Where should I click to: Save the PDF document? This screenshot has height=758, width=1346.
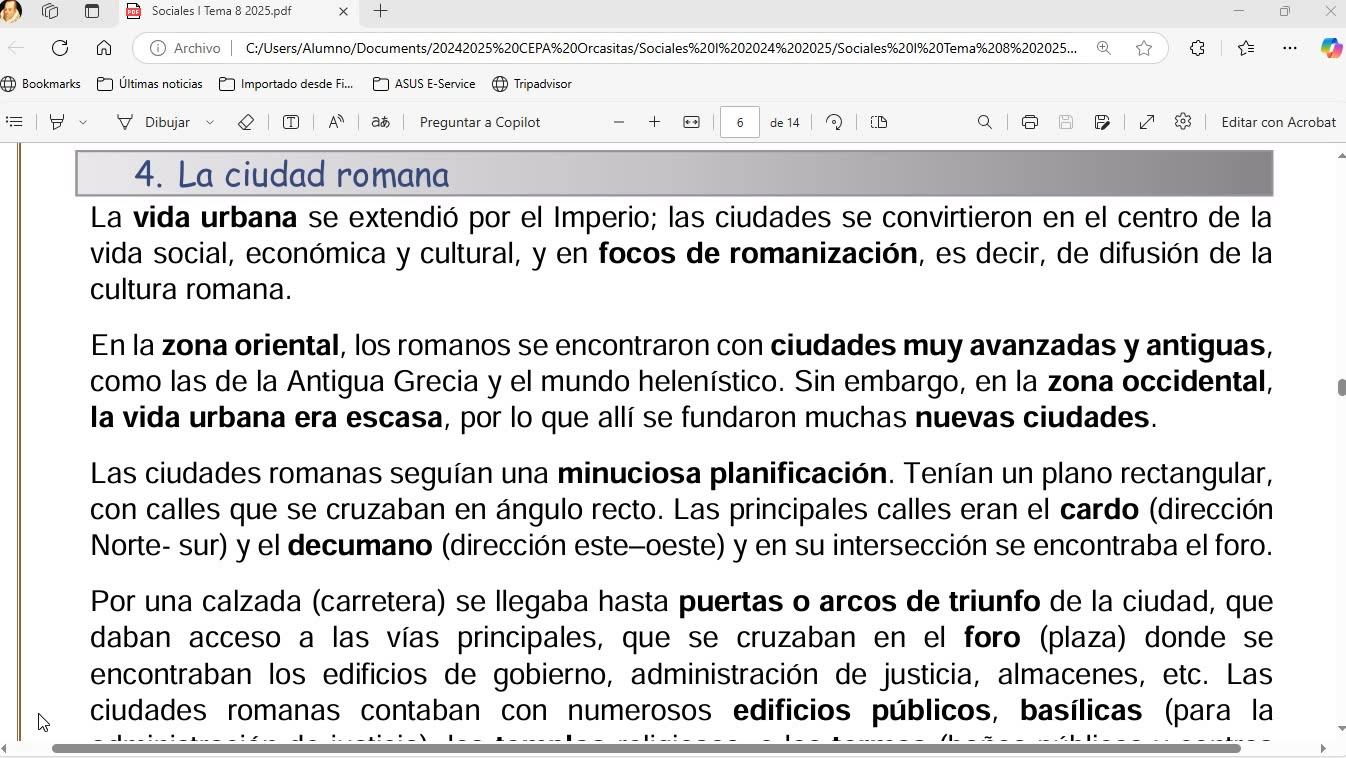(x=1066, y=122)
